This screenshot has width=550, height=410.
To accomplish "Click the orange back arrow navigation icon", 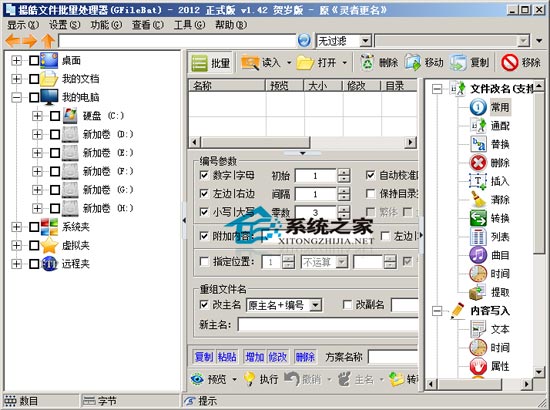I will click(13, 41).
